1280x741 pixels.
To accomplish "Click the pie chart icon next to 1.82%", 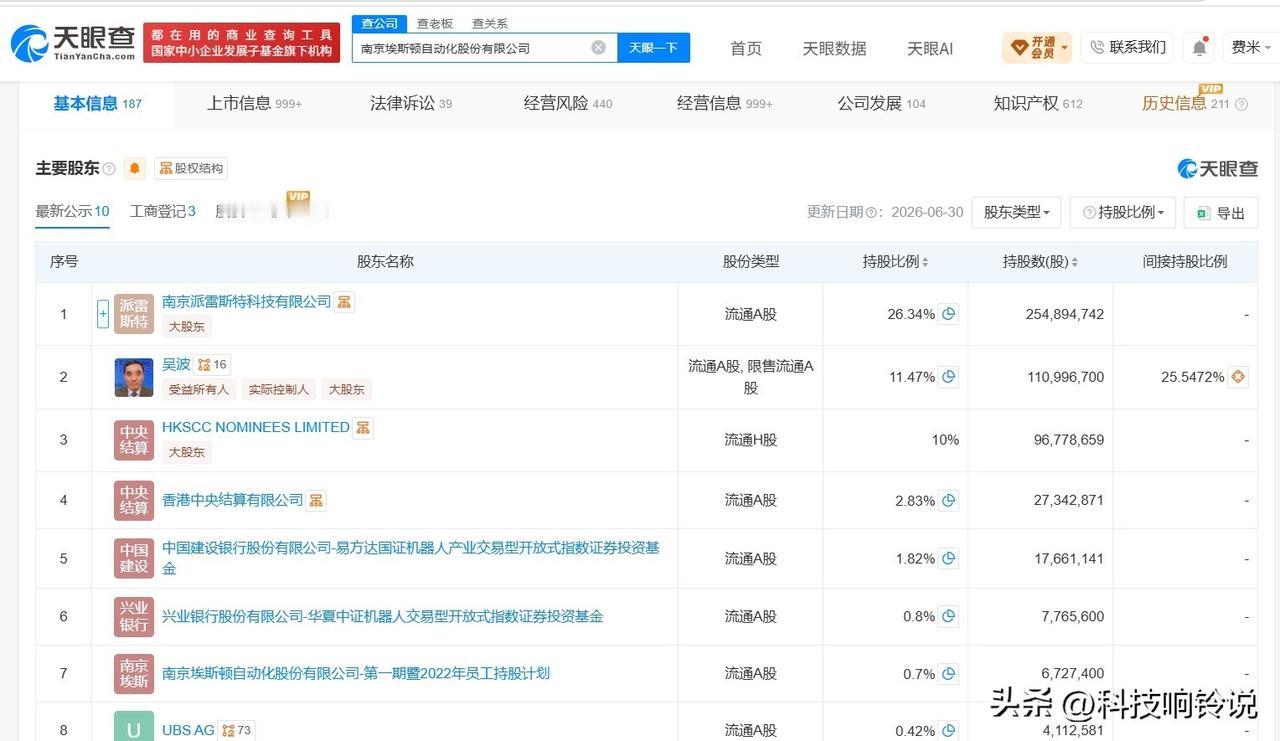I will [x=948, y=558].
